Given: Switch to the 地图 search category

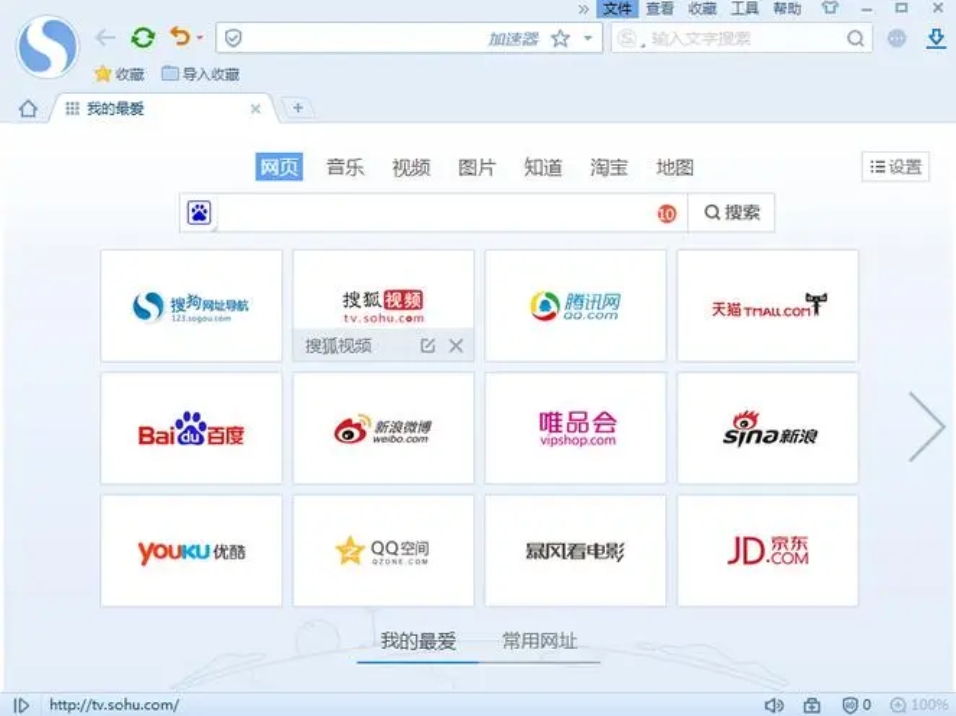Looking at the screenshot, I should tap(674, 166).
